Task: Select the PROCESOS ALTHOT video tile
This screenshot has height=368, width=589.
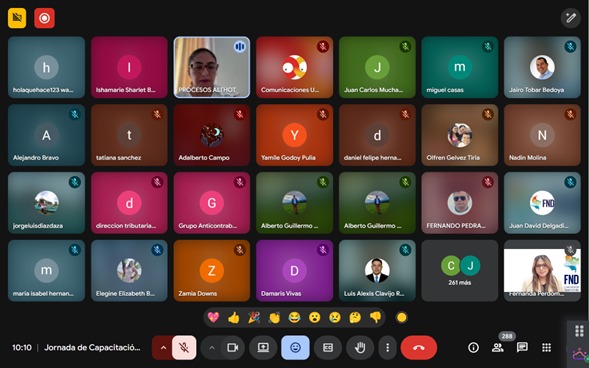Action: tap(212, 67)
